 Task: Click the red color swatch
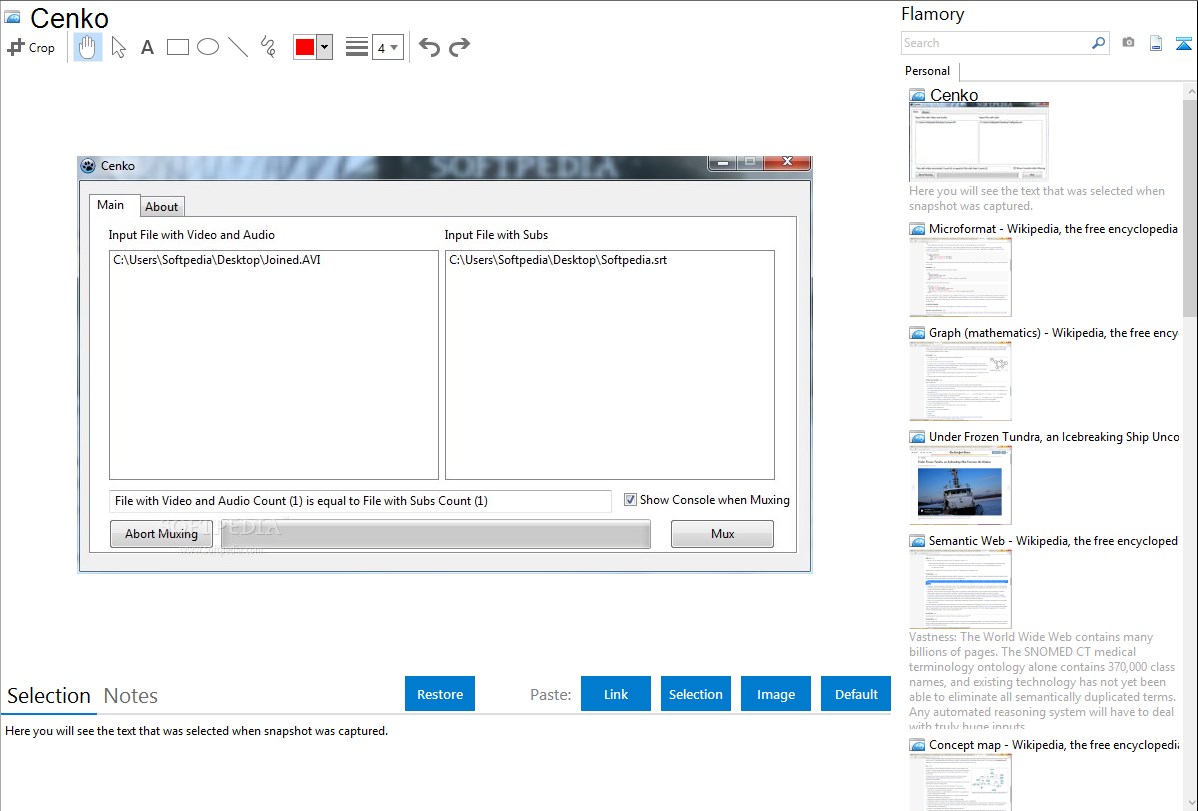(305, 47)
